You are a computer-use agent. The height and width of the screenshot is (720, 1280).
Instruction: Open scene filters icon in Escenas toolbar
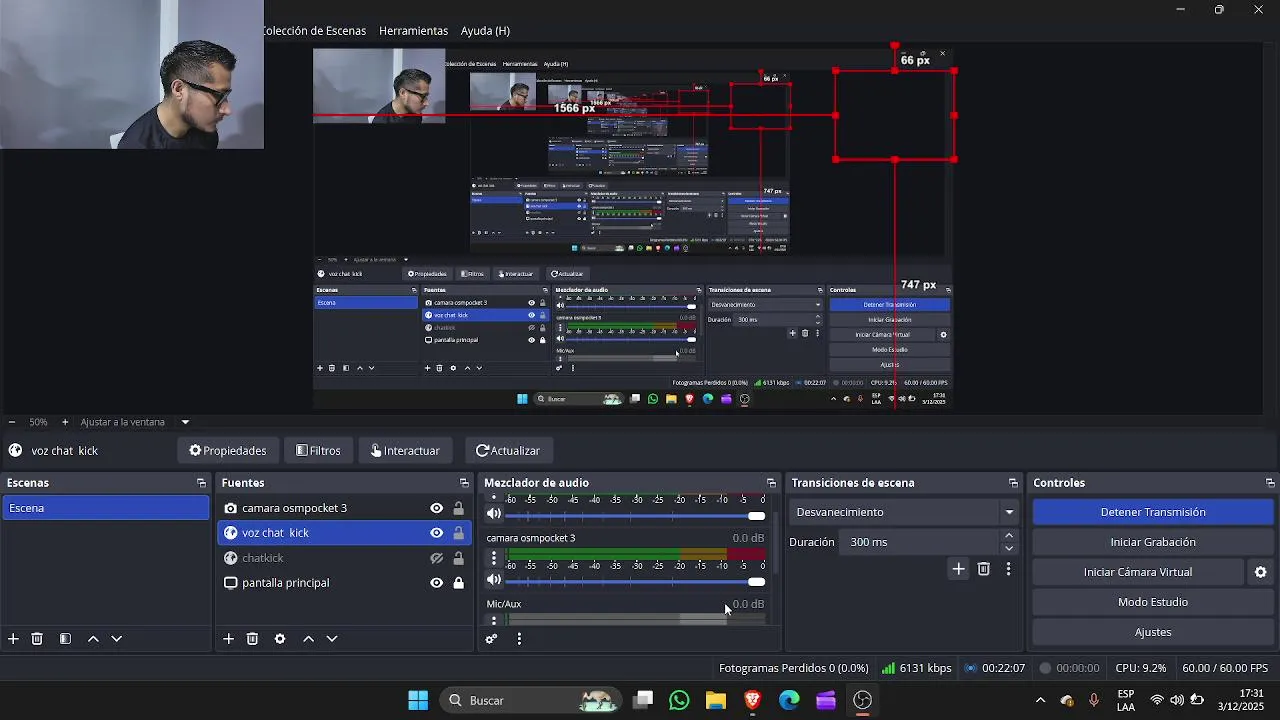(65, 638)
